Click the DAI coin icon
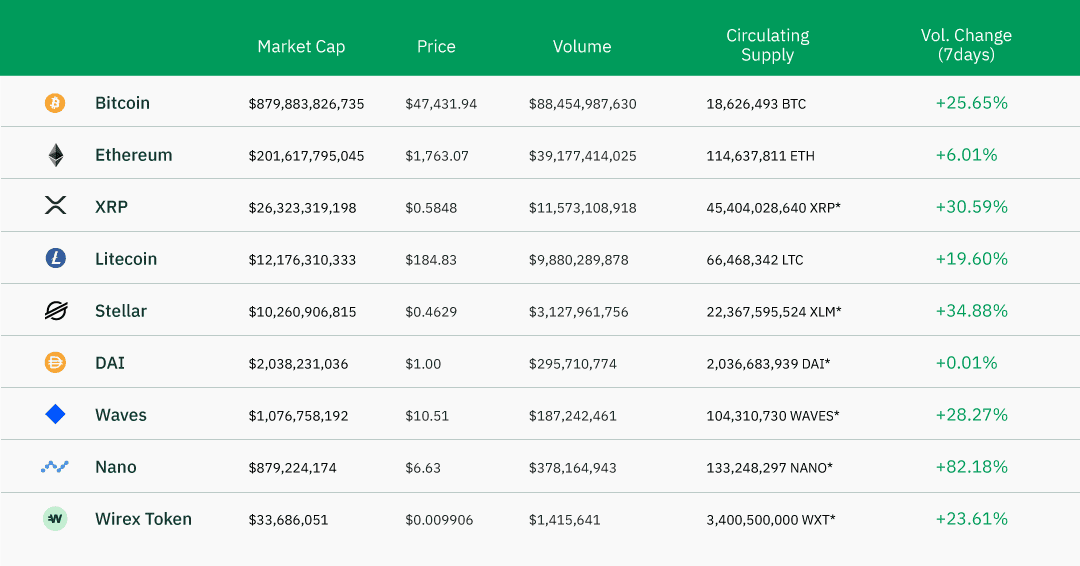 tap(55, 363)
